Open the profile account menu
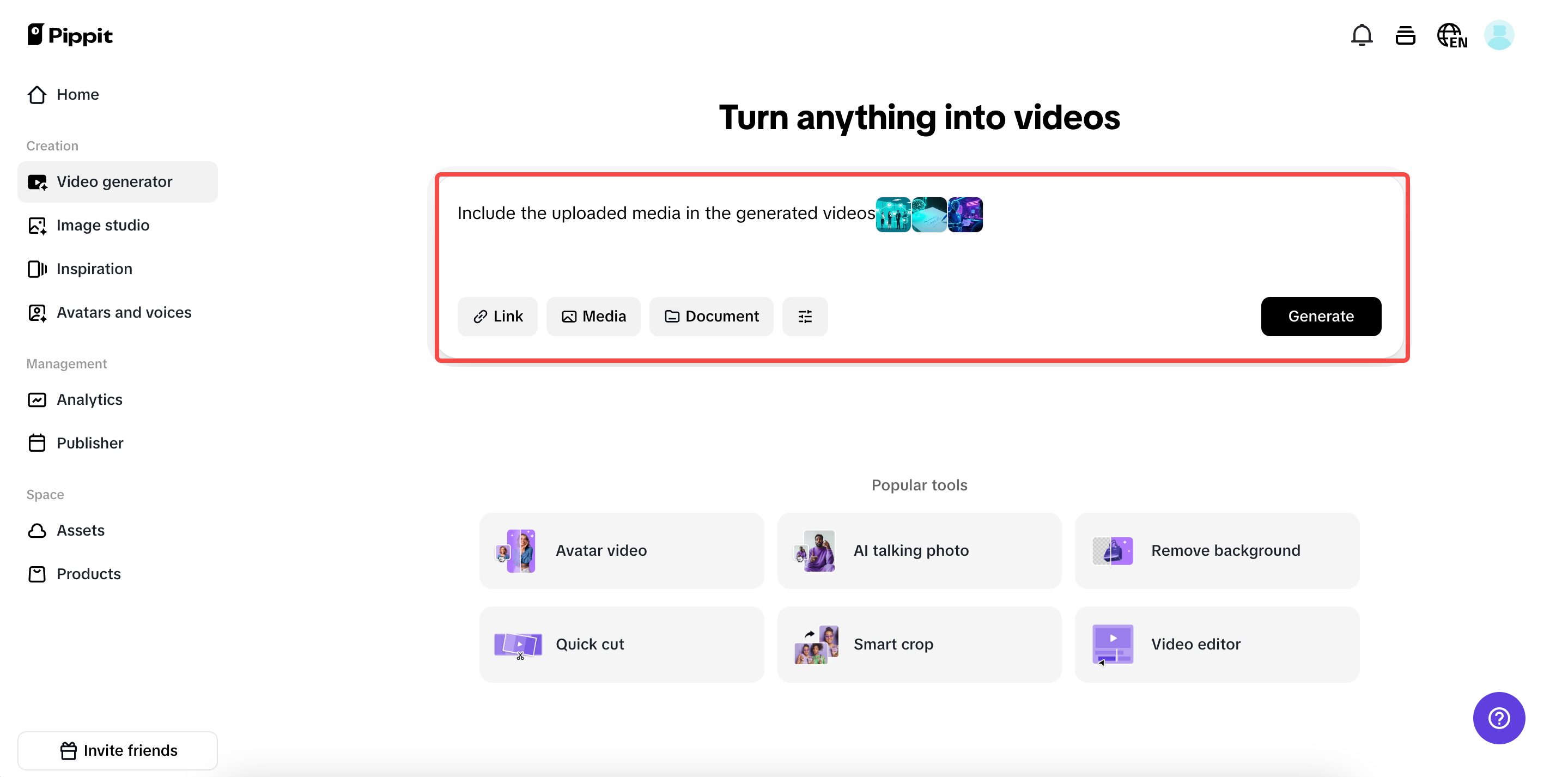Screen dimensions: 1568x777 coord(1499,35)
